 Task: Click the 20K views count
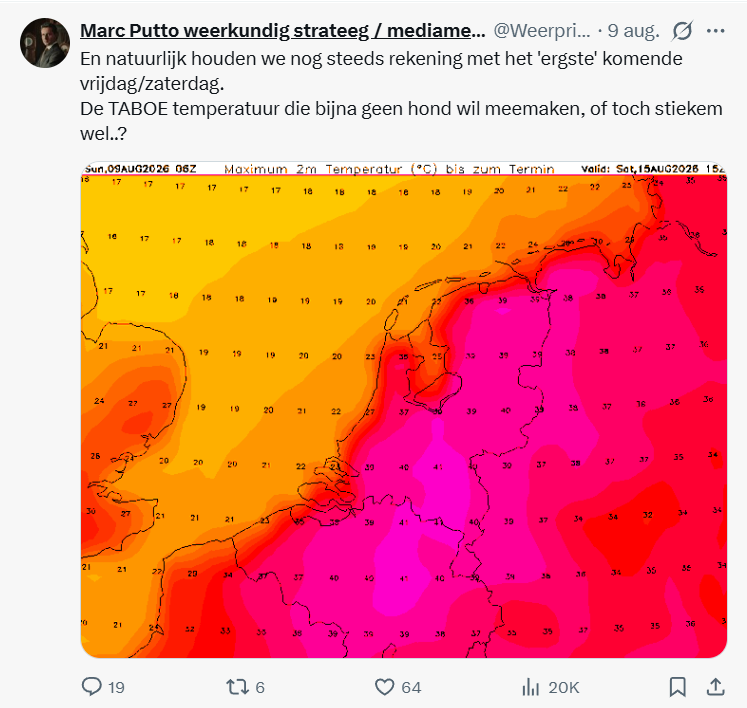(564, 688)
